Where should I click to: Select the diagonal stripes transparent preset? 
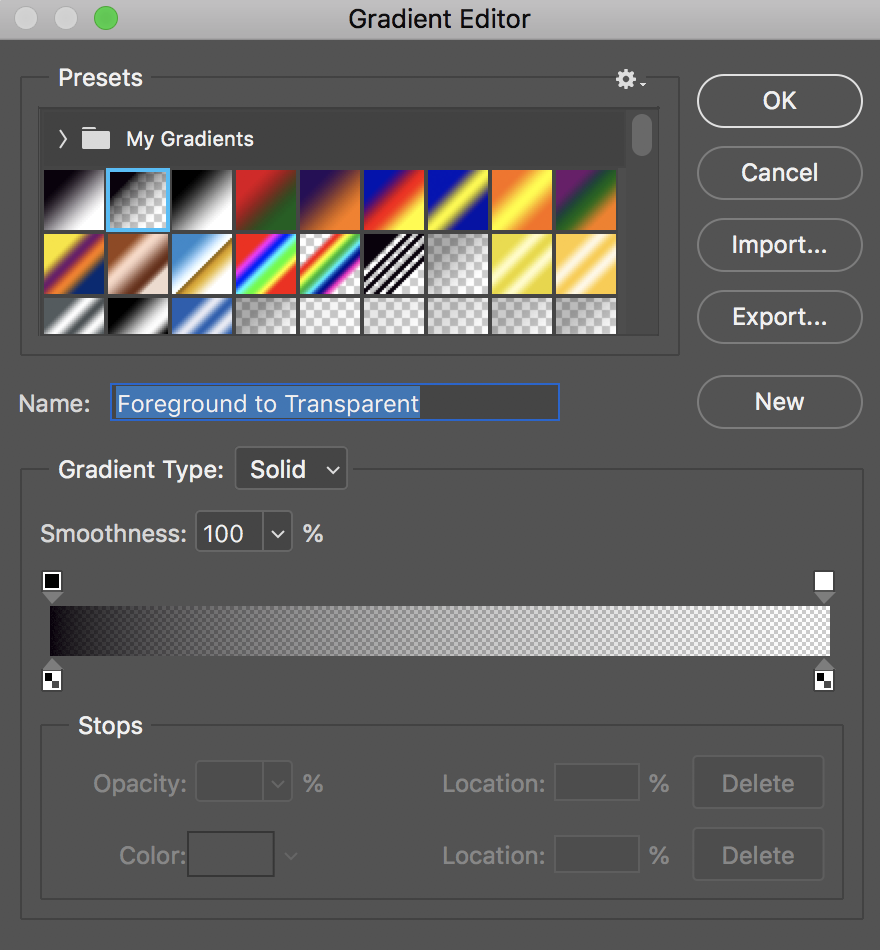pos(393,265)
